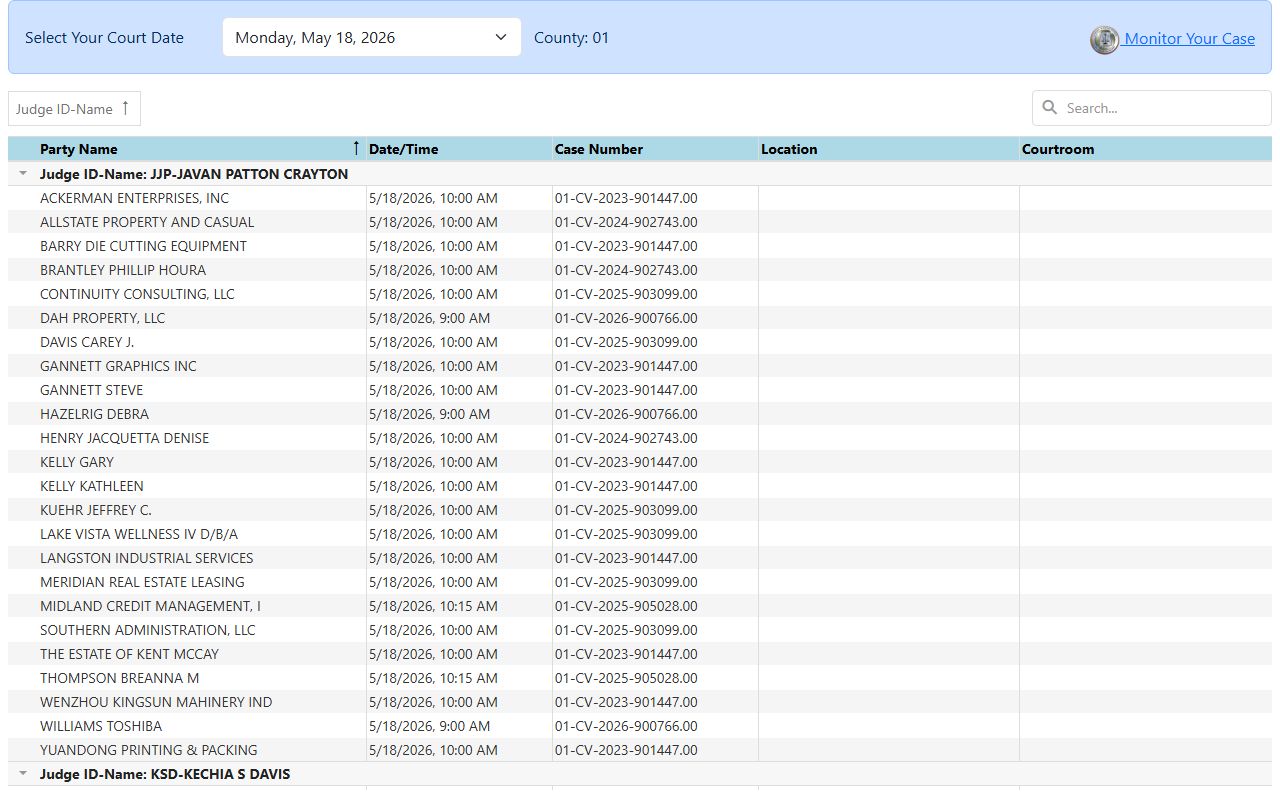The height and width of the screenshot is (800, 1280).
Task: Select the DAH PROPERTY, LLC row
Action: tap(640, 318)
